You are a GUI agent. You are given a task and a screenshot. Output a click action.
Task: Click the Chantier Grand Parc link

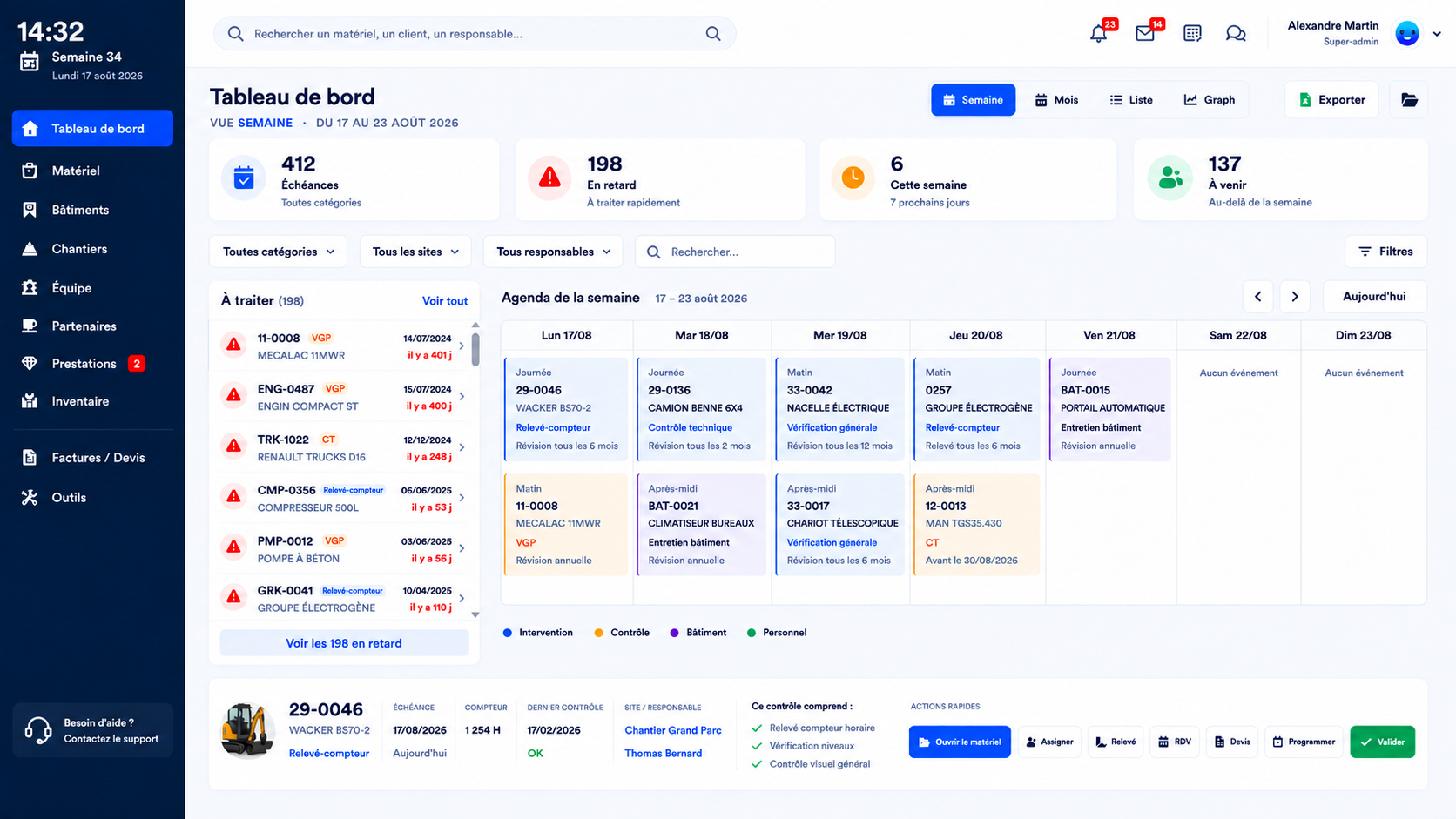coord(673,731)
